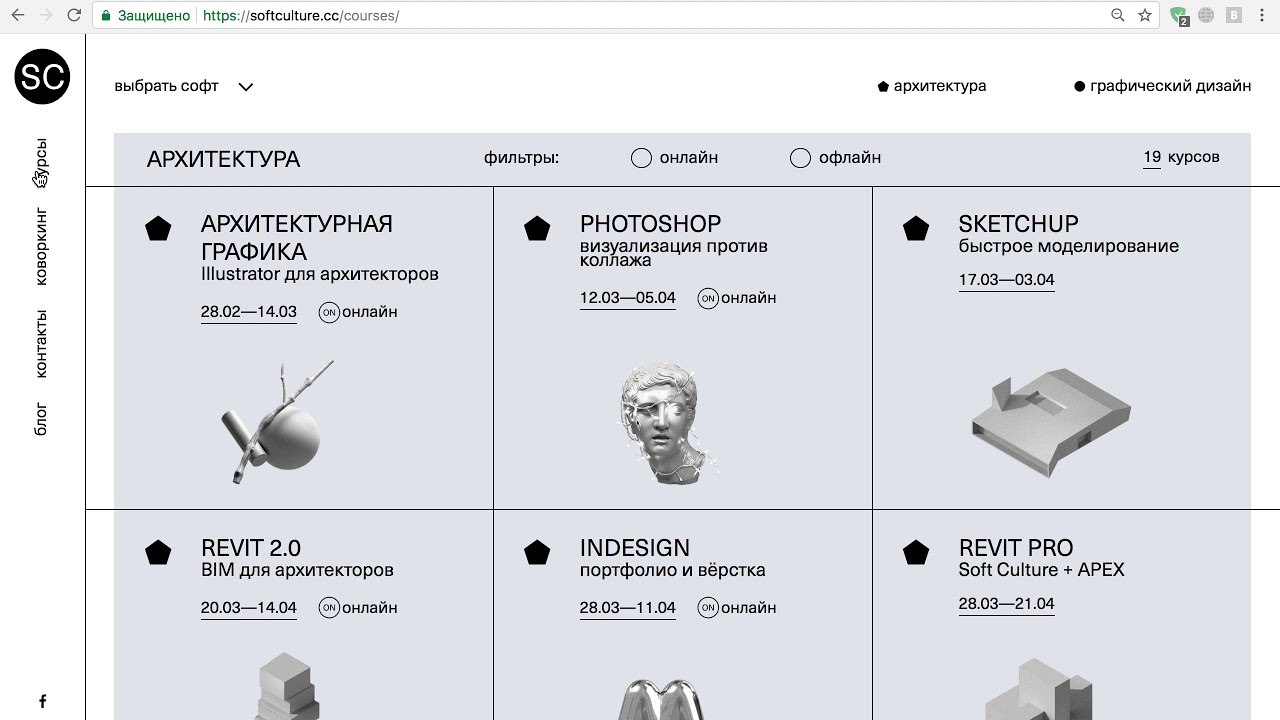The width and height of the screenshot is (1280, 720).
Task: Click the SC logo icon
Action: [42, 76]
